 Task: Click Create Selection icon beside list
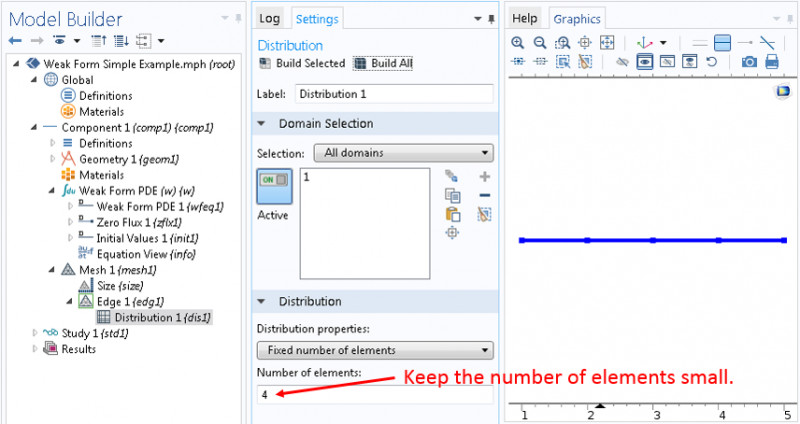[452, 177]
